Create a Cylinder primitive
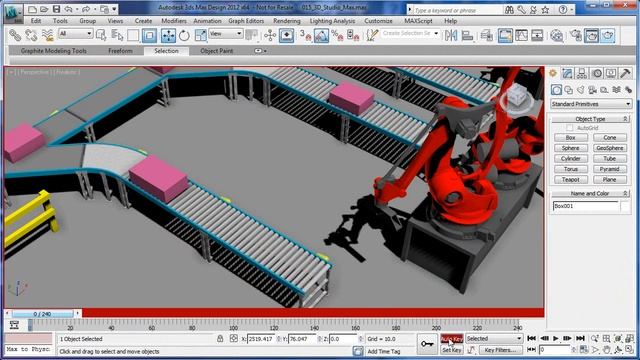 pyautogui.click(x=571, y=158)
